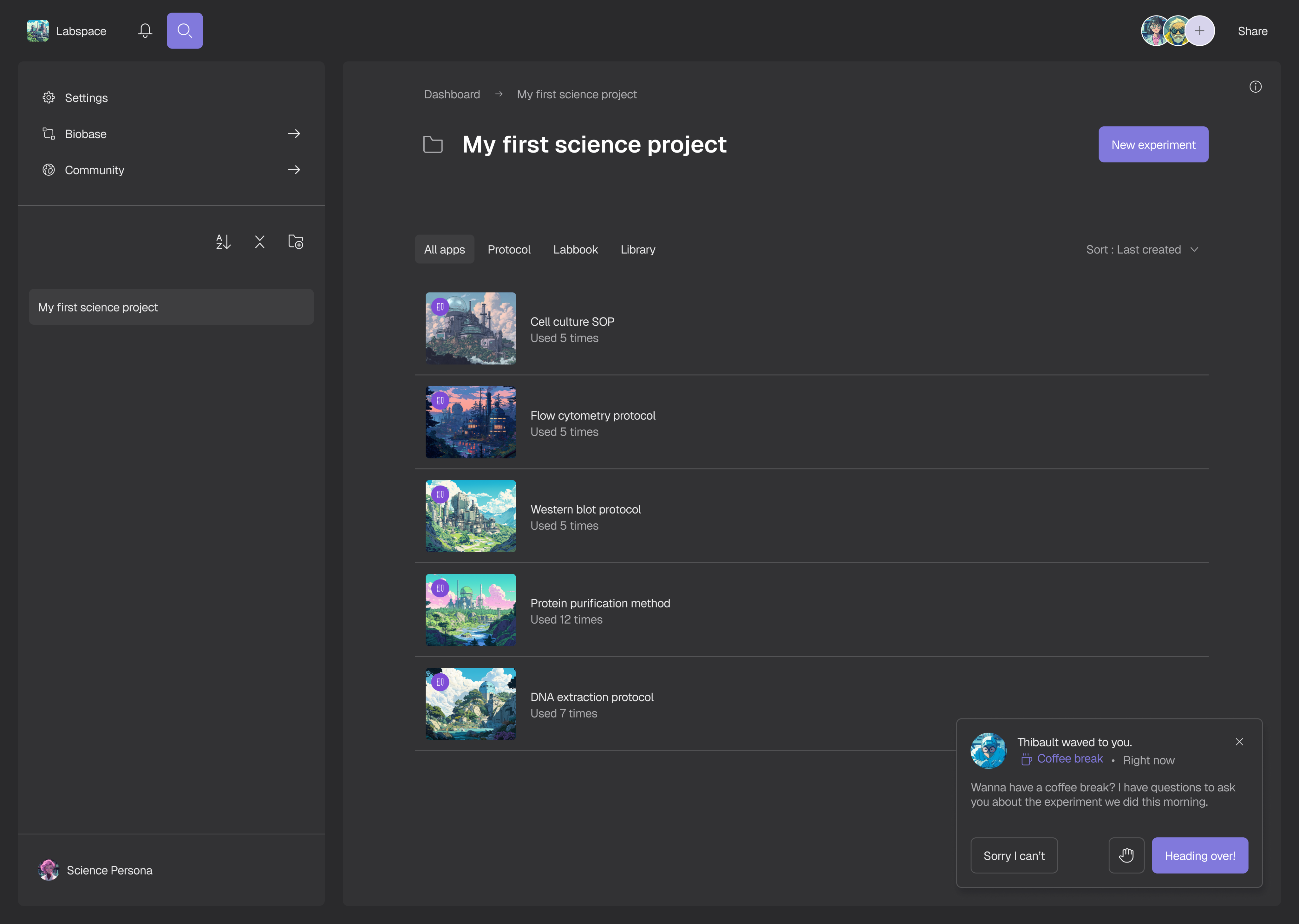
Task: Click the A-Z sort icon in sidebar
Action: [223, 242]
